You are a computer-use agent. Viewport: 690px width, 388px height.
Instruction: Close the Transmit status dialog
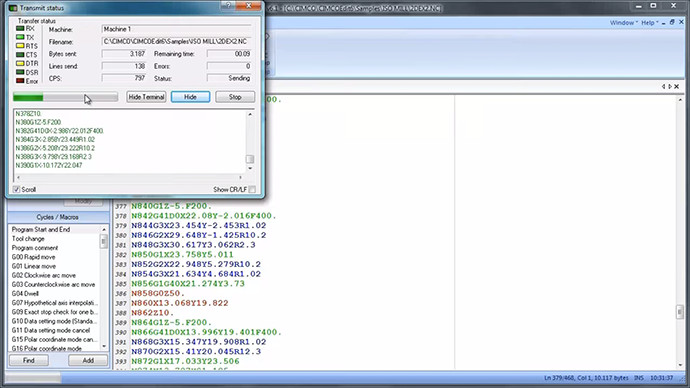(x=249, y=5)
